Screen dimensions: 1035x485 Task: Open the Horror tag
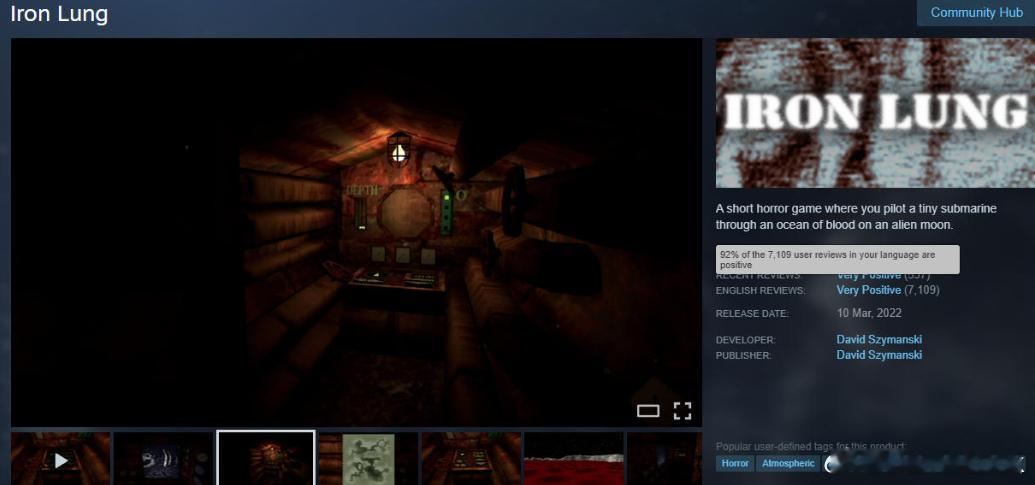click(735, 463)
